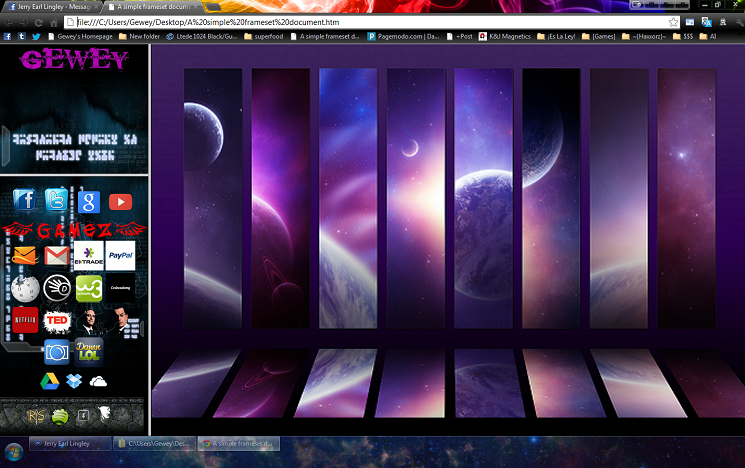
Task: Open the Netflix icon in the sidebar
Action: 25,320
